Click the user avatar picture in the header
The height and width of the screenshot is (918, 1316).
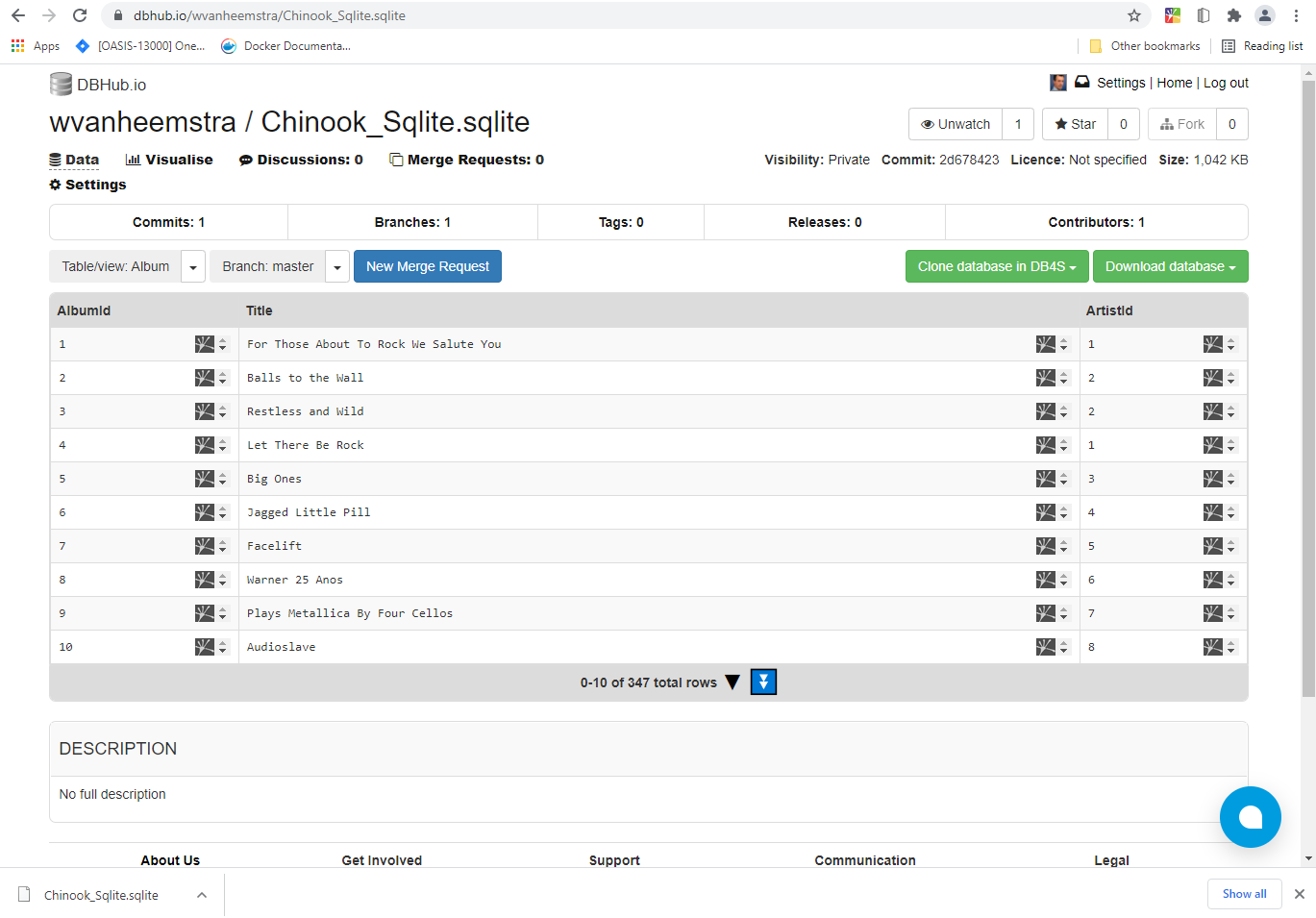click(x=1058, y=83)
